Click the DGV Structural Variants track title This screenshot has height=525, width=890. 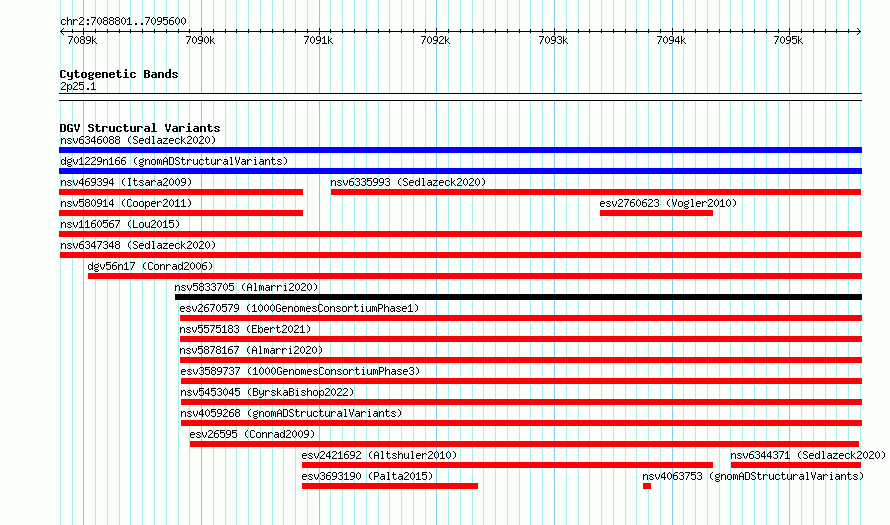(x=140, y=128)
